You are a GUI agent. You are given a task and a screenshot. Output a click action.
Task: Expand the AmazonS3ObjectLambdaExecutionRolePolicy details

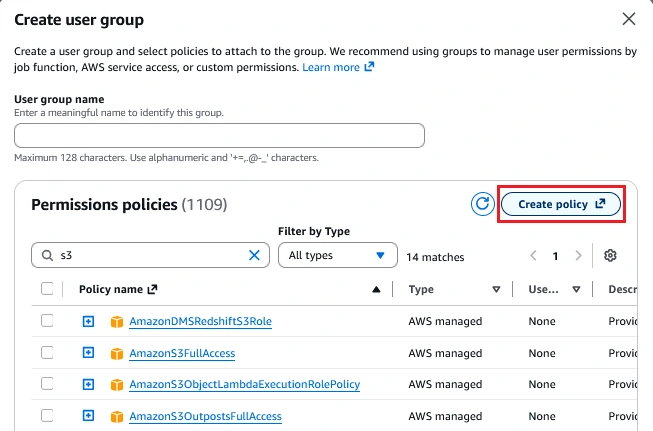click(x=88, y=384)
